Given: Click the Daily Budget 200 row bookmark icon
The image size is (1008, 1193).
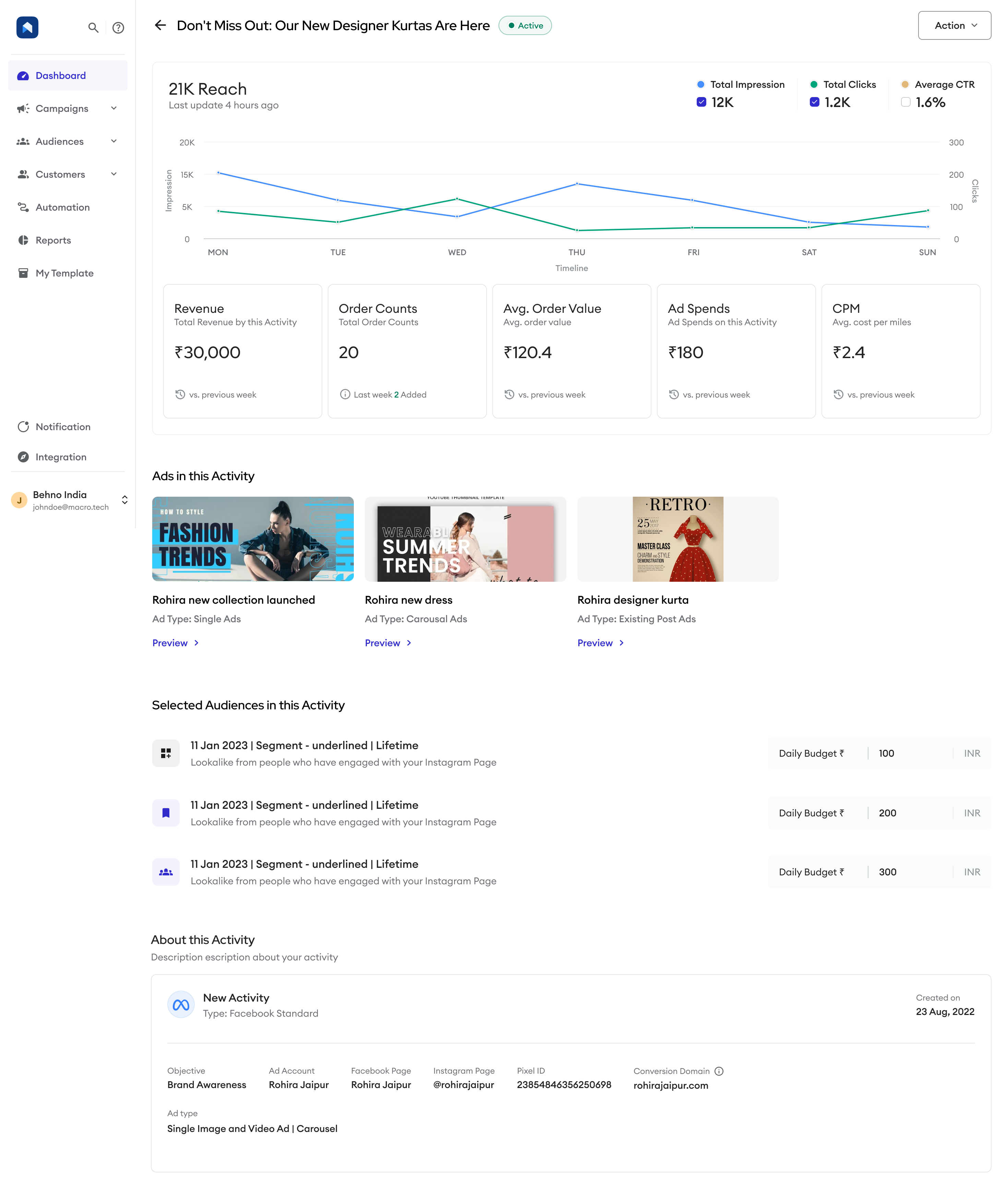Looking at the screenshot, I should tap(166, 813).
